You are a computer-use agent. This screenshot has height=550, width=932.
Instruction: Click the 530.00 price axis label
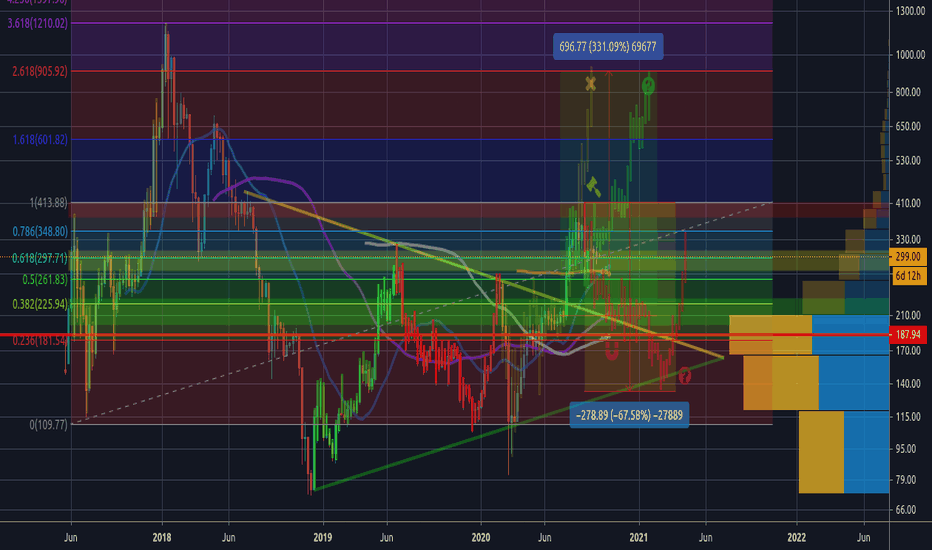pos(907,161)
